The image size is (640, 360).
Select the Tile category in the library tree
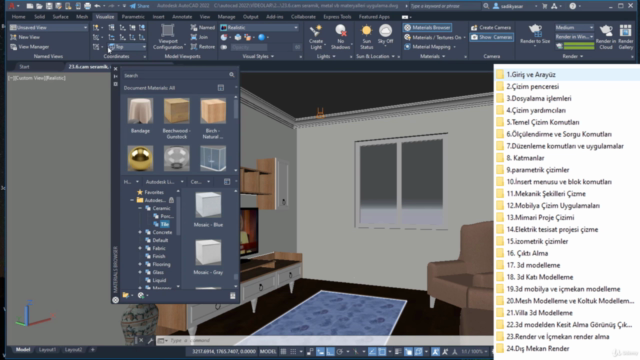pyautogui.click(x=164, y=224)
